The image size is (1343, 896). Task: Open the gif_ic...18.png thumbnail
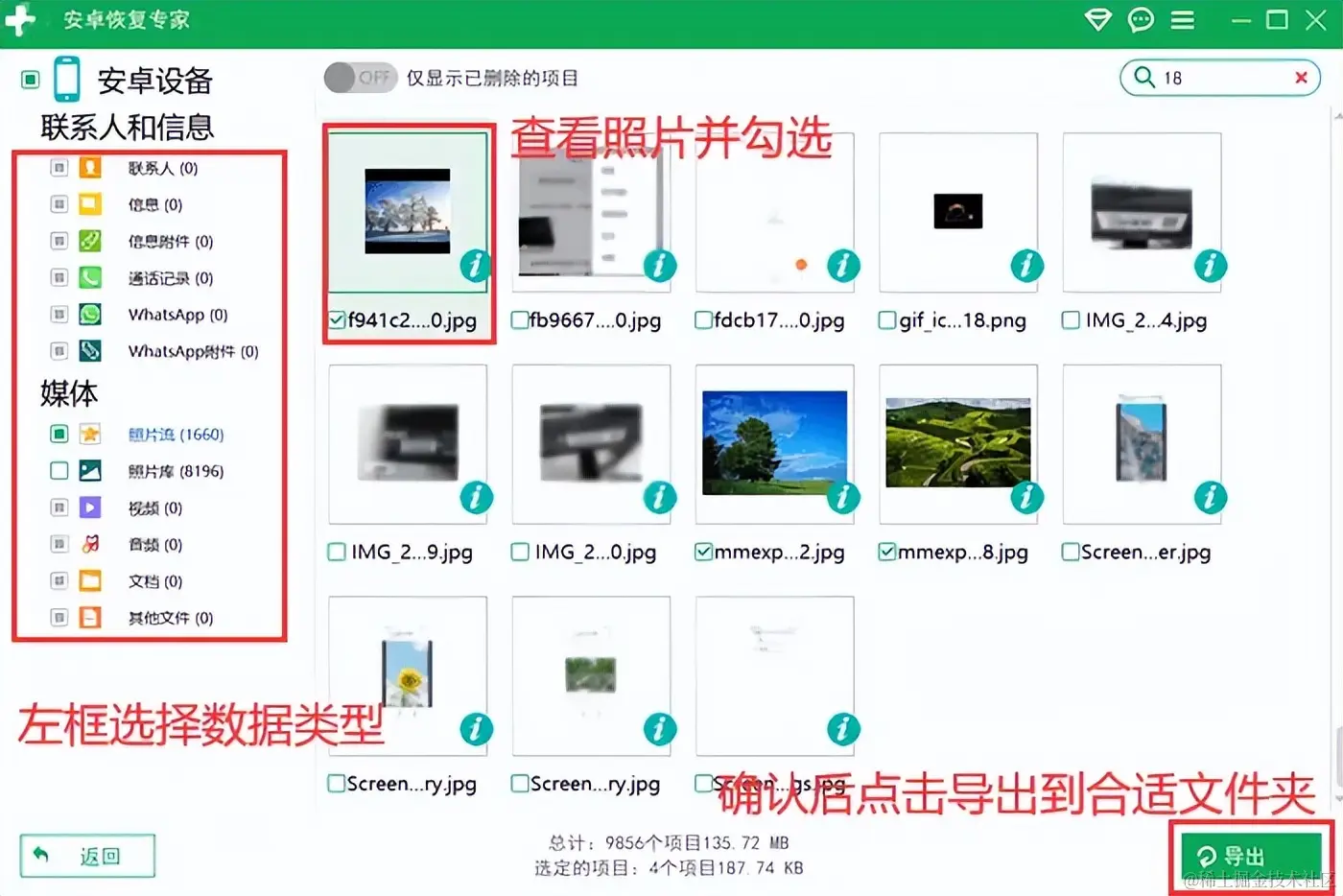click(958, 211)
